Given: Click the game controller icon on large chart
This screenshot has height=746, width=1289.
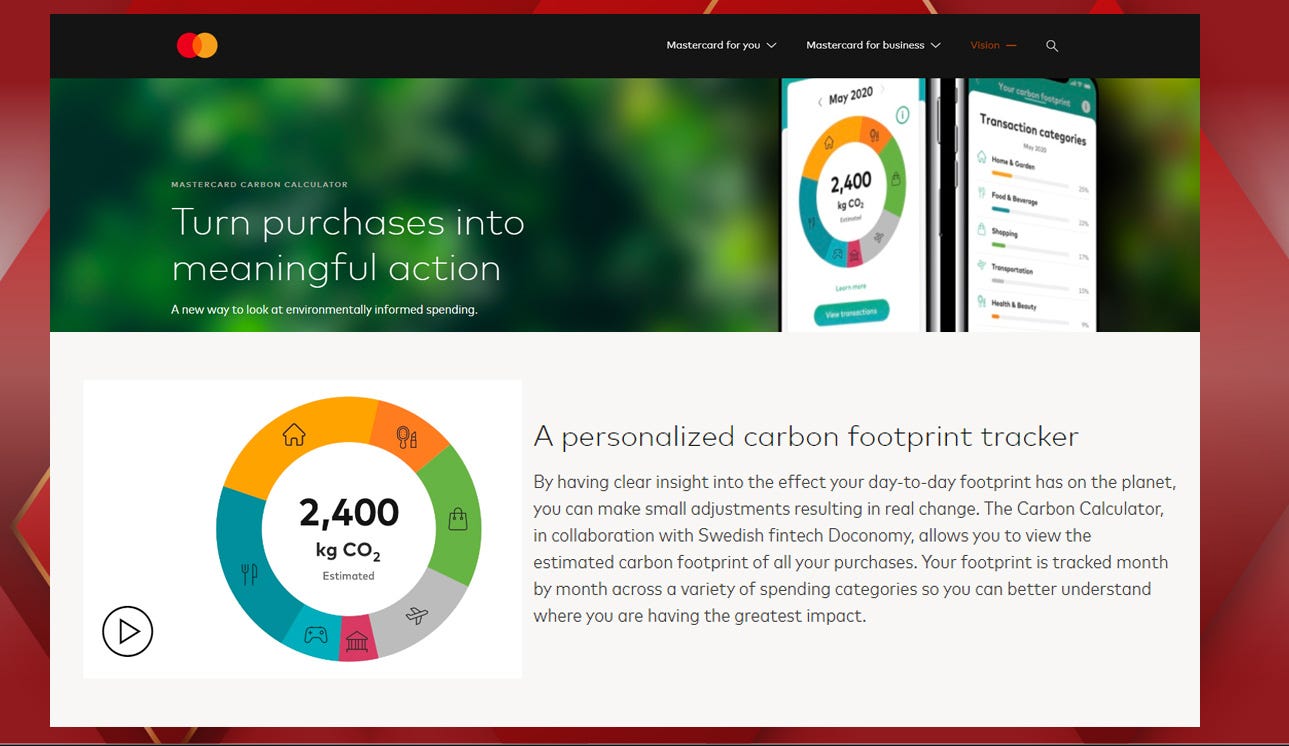Looking at the screenshot, I should pyautogui.click(x=315, y=634).
